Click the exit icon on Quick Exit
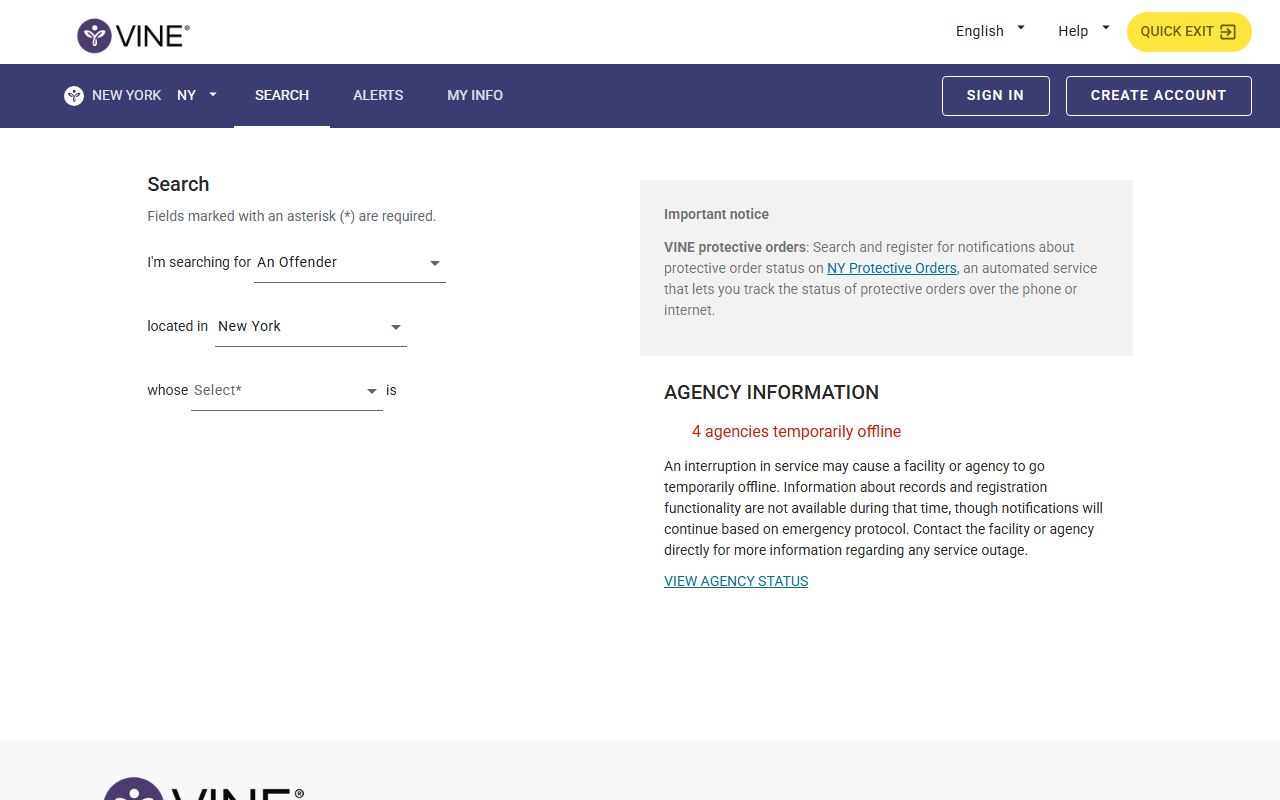1280x800 pixels. point(1228,32)
